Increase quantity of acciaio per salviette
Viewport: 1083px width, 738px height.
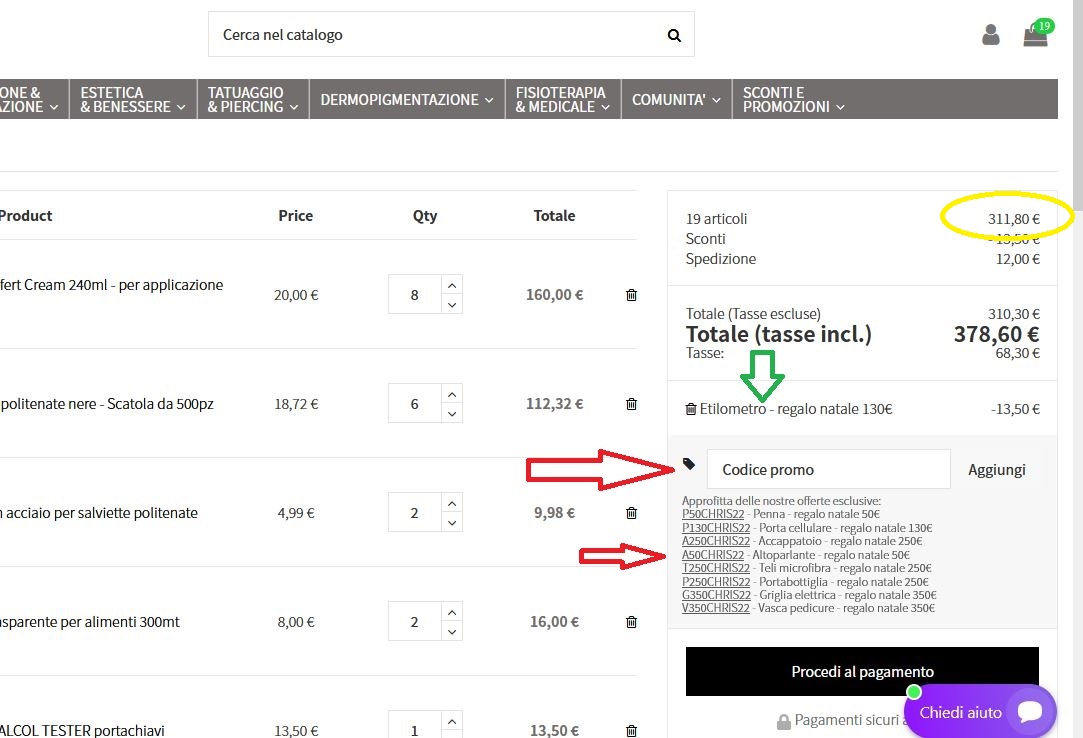[452, 503]
